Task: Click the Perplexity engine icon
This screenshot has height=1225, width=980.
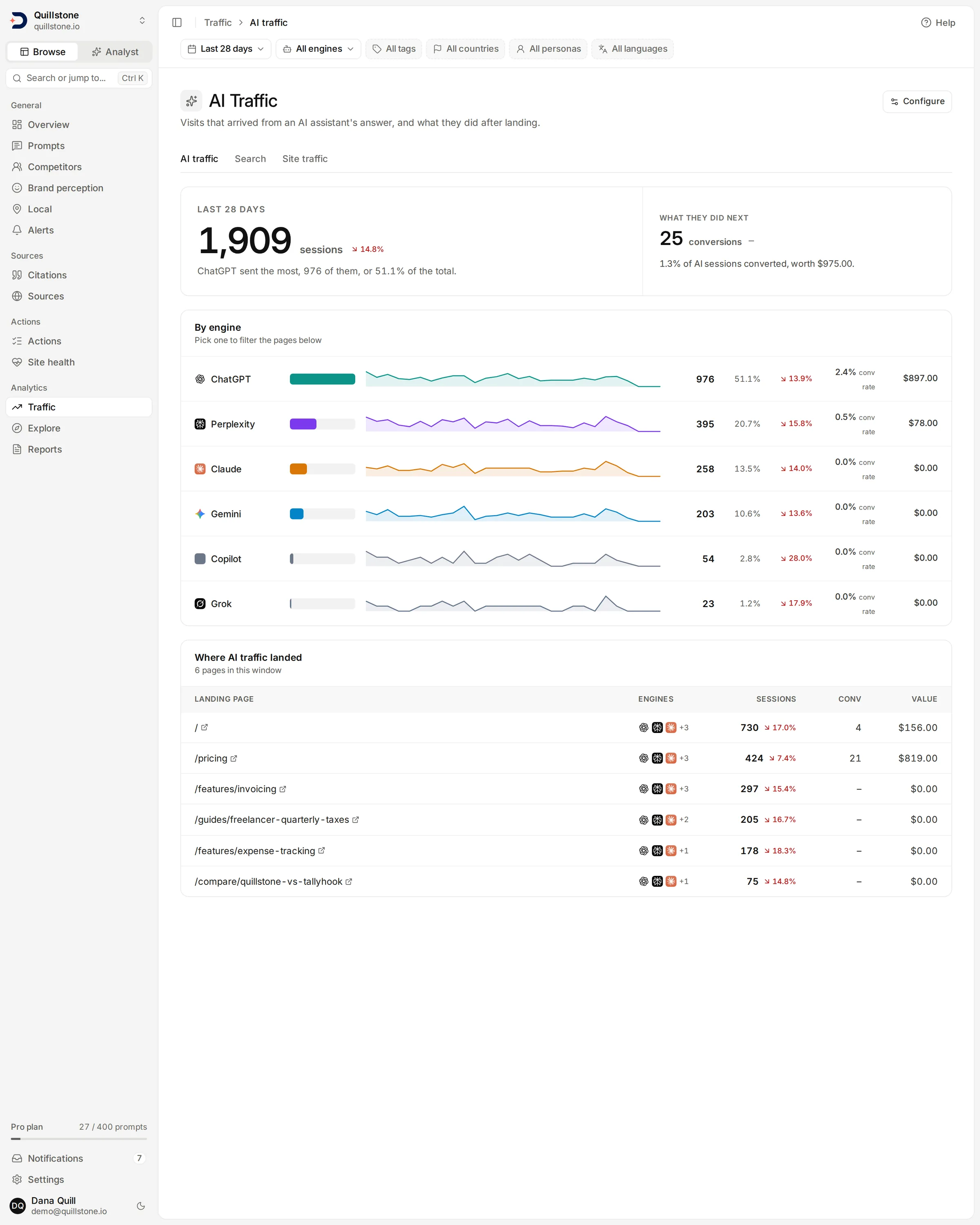Action: click(x=200, y=424)
